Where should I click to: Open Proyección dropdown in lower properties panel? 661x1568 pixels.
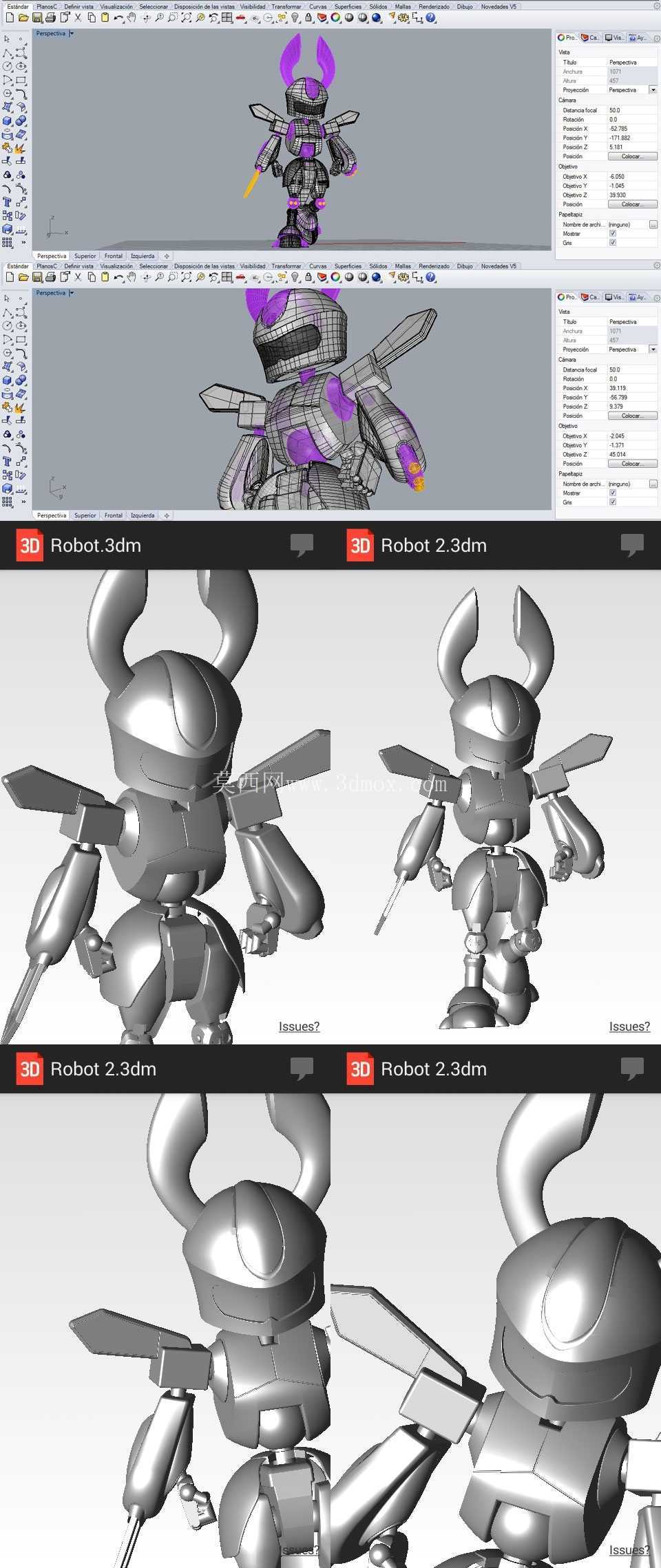653,350
